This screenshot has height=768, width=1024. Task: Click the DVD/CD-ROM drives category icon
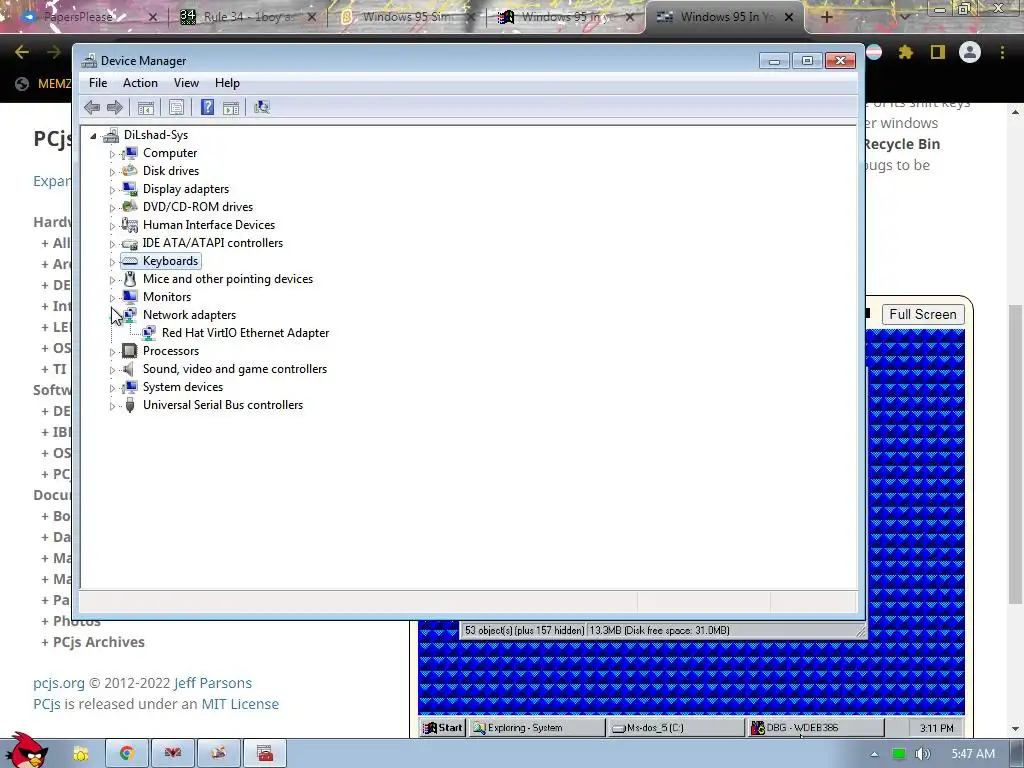130,206
